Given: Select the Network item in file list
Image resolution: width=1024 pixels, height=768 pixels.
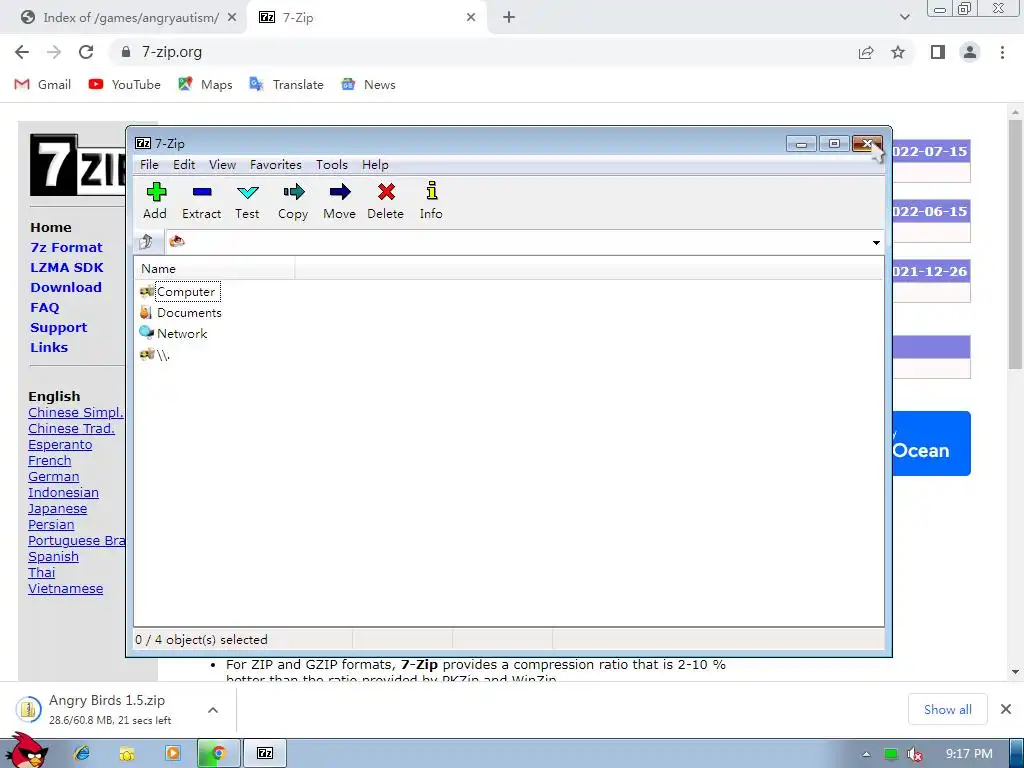Looking at the screenshot, I should [x=174, y=334].
